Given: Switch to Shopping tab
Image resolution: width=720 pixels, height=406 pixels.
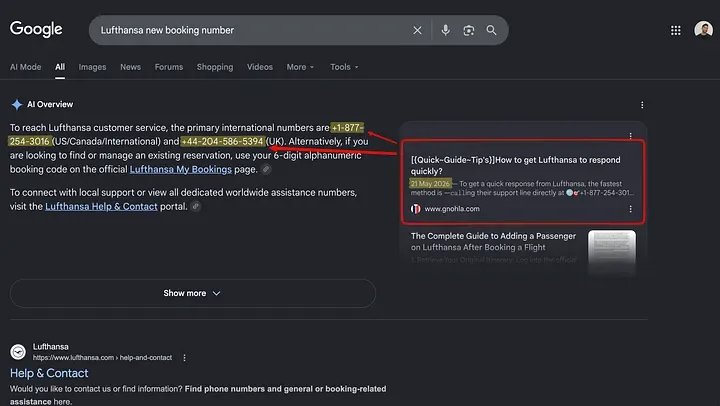Looking at the screenshot, I should tap(215, 67).
